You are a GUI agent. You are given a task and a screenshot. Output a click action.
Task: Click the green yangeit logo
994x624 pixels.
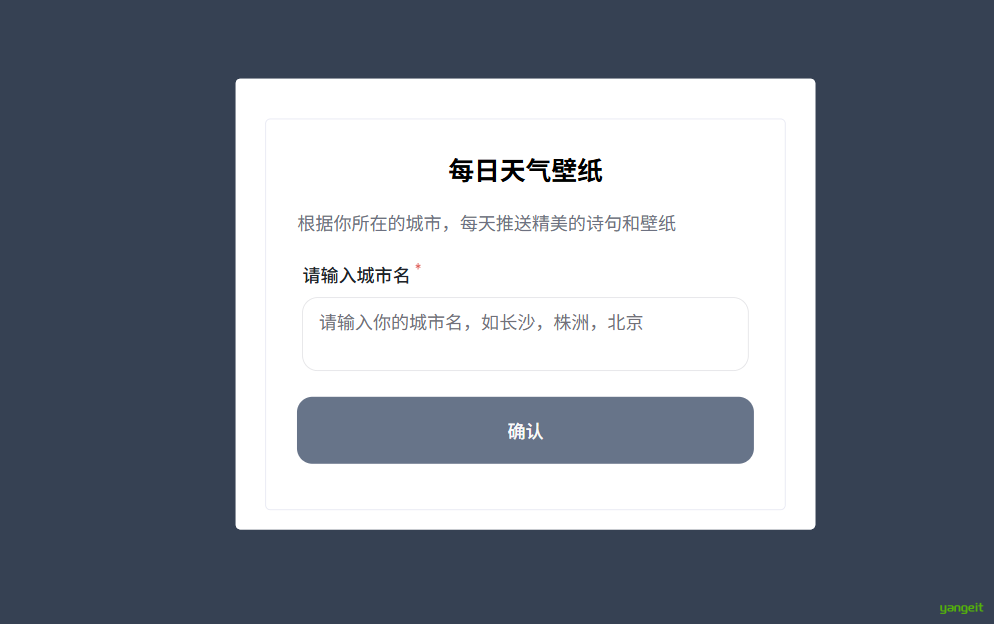[x=961, y=608]
